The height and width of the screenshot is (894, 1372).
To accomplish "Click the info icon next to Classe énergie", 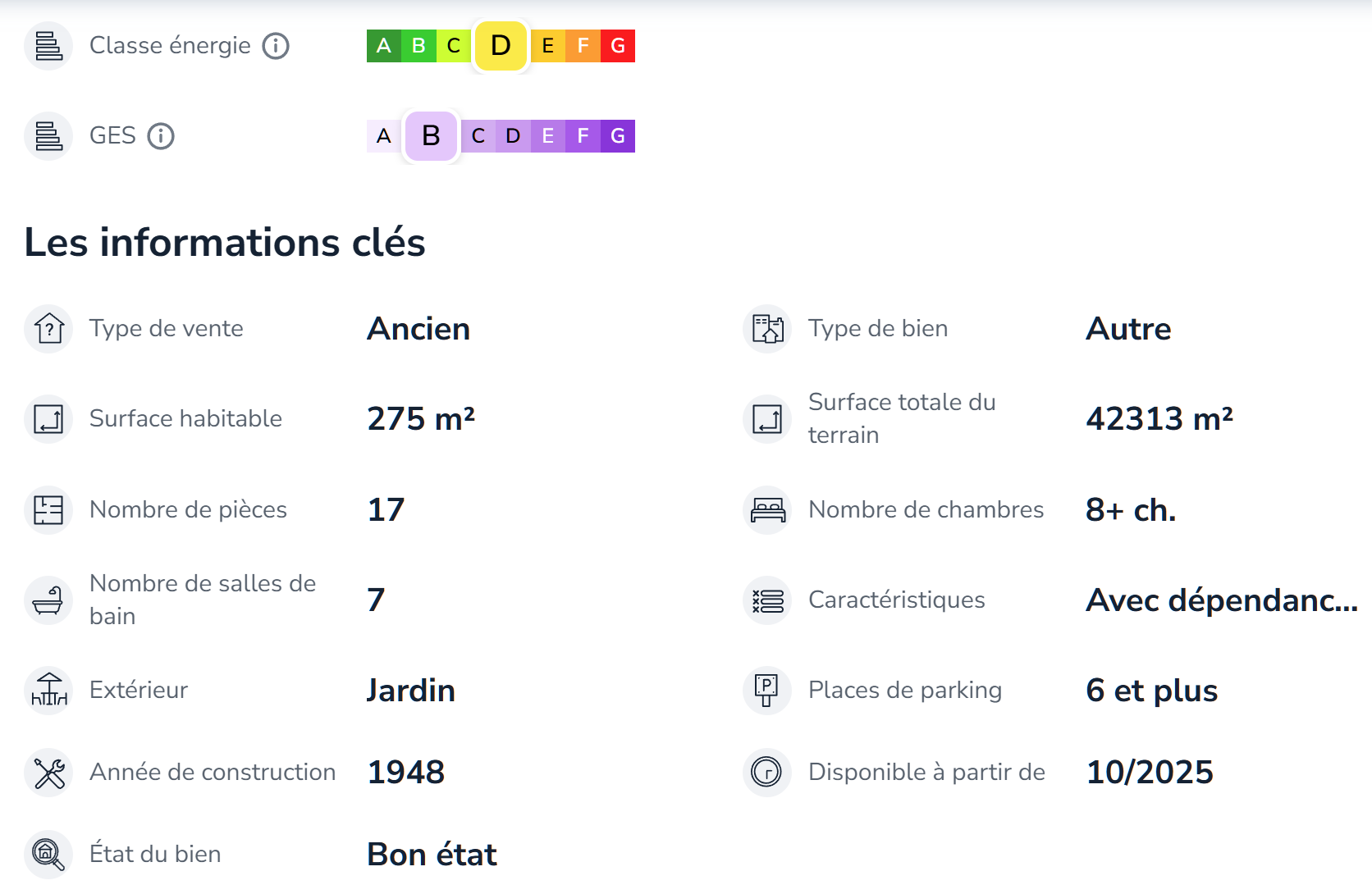I will tap(276, 46).
